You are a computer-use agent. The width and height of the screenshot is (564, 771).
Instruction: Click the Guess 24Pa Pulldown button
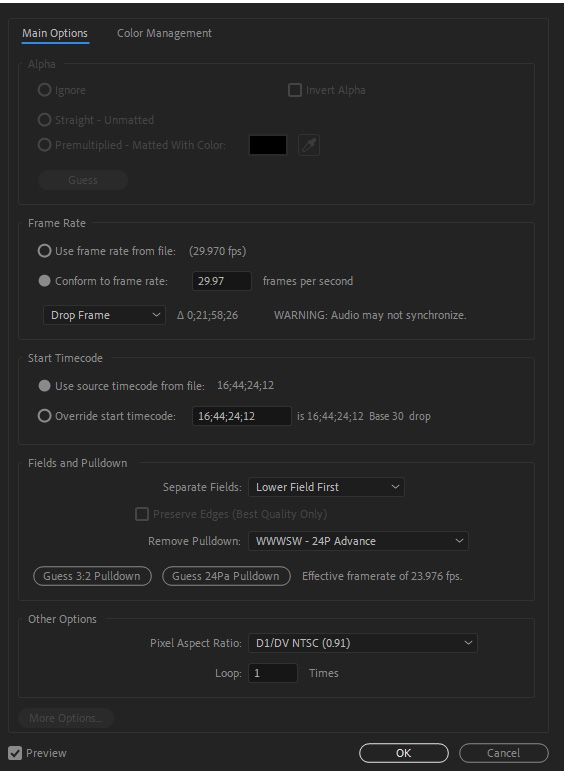tap(226, 576)
